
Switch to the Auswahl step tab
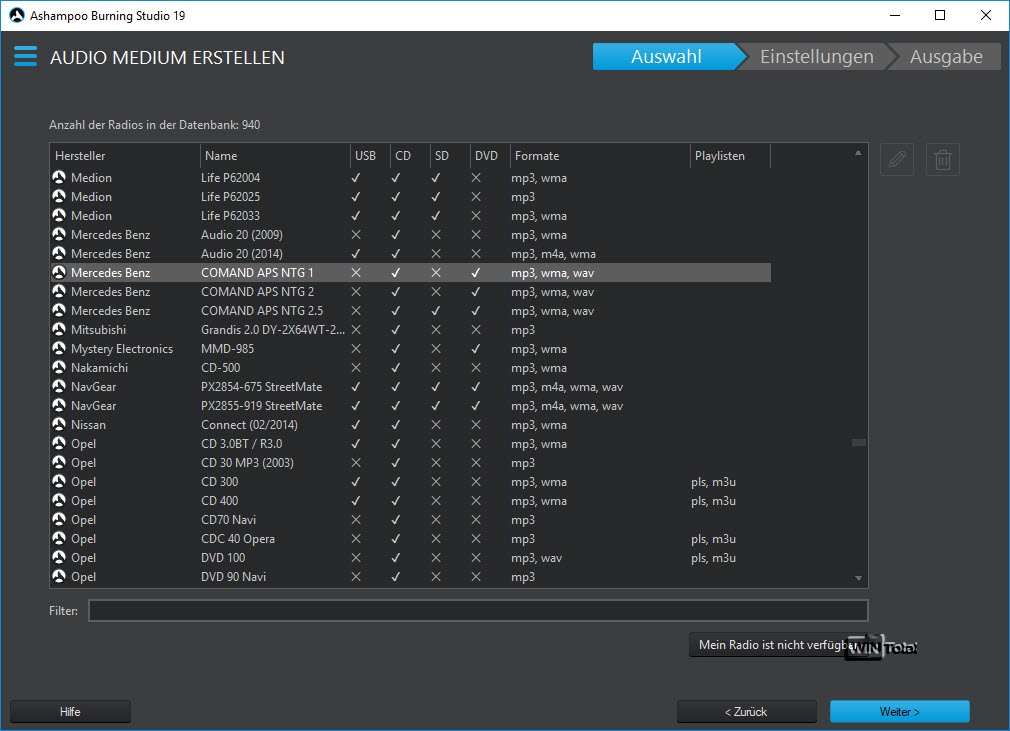[x=666, y=57]
